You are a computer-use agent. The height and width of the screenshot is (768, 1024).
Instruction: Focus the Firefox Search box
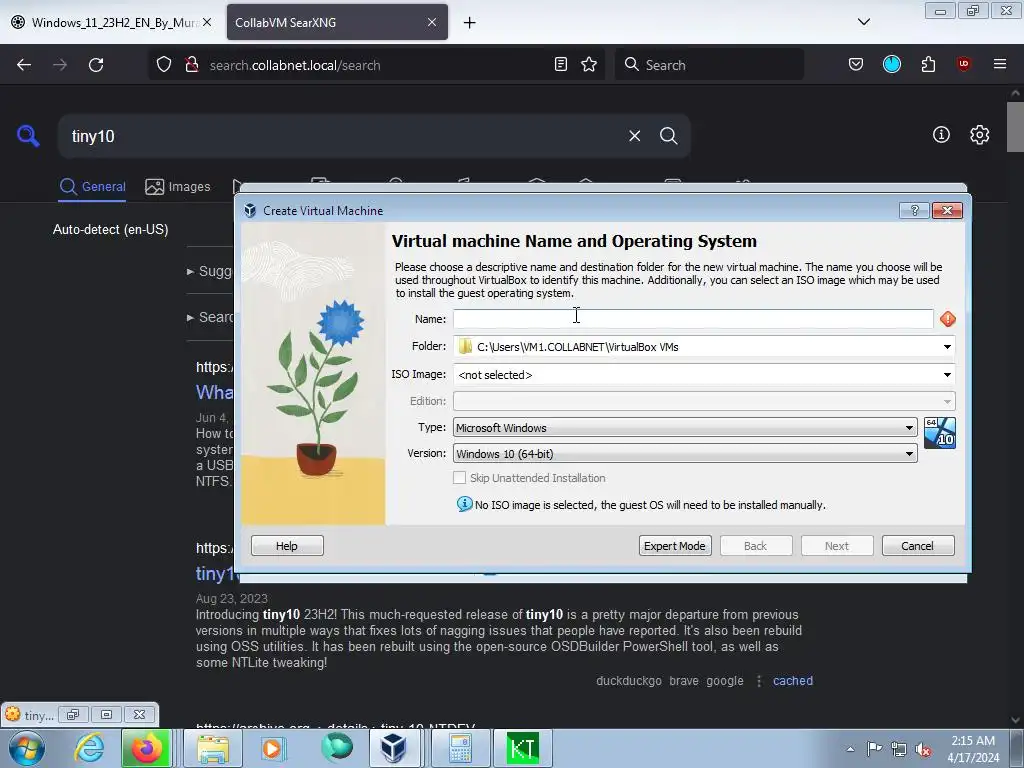pos(709,65)
